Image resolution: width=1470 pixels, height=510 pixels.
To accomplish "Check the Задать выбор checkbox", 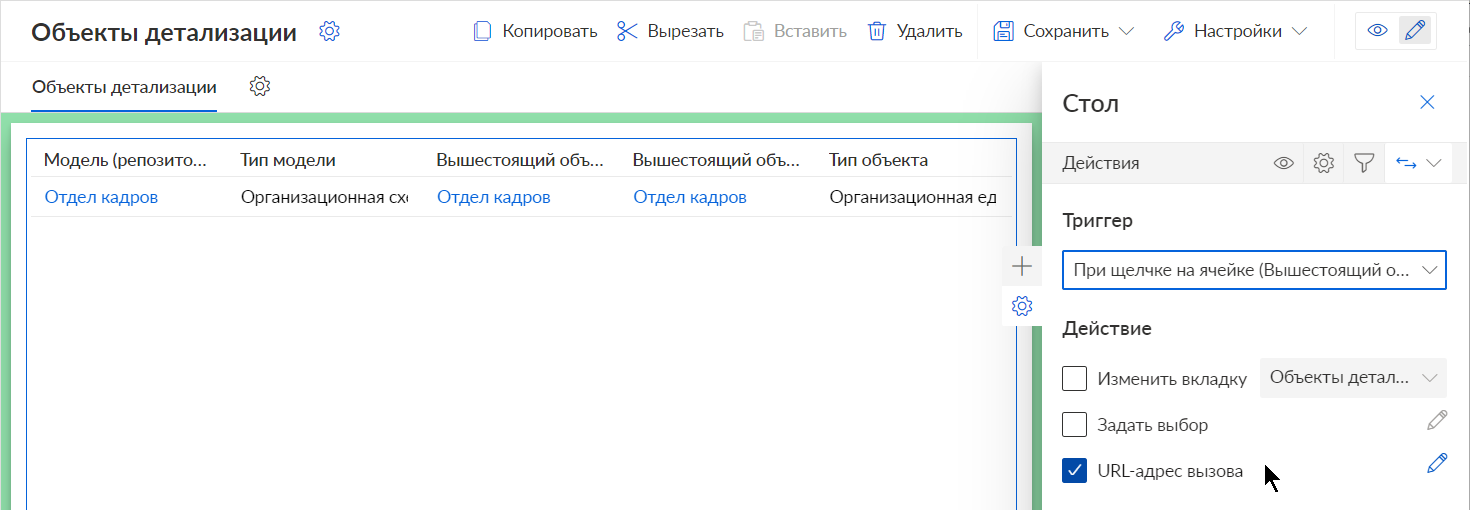I will pos(1074,424).
